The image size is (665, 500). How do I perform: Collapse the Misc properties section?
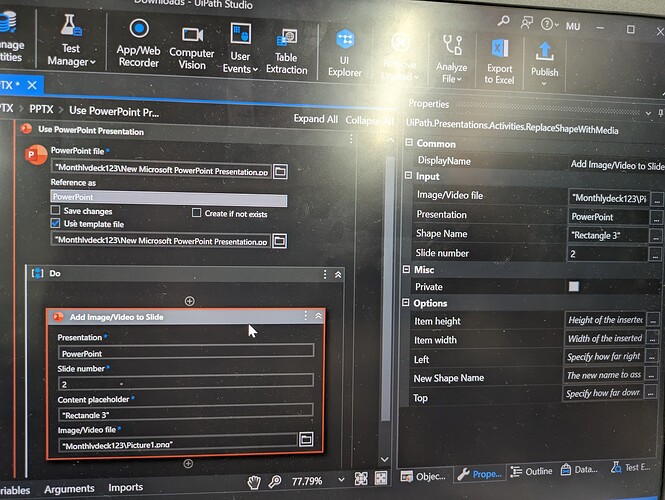point(406,269)
